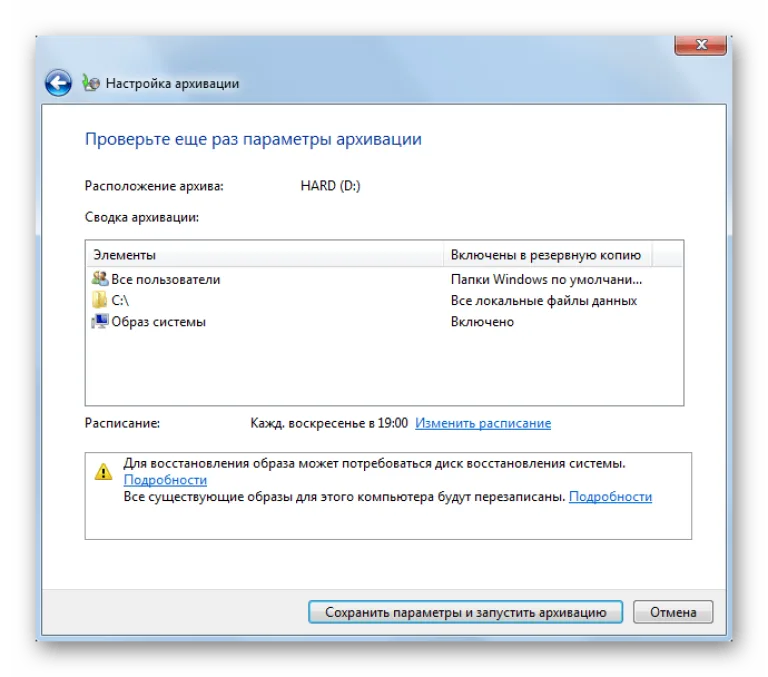Select the Все пользователи row
This screenshot has width=768, height=677.
(384, 279)
